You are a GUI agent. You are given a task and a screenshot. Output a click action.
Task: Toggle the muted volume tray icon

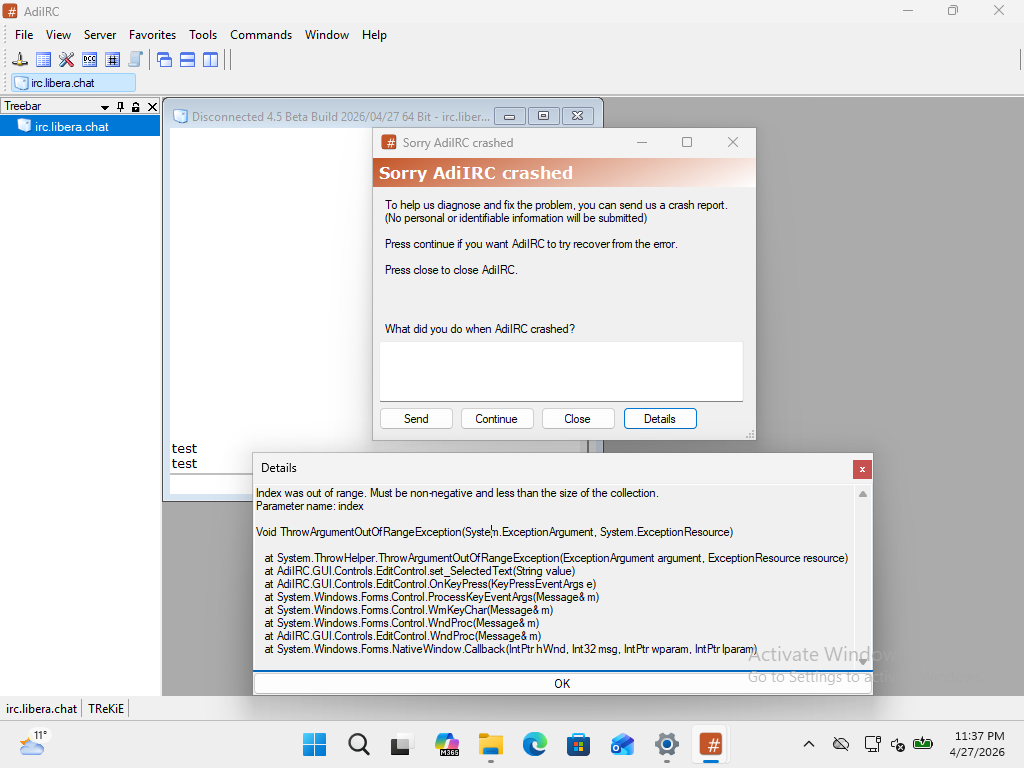(897, 744)
